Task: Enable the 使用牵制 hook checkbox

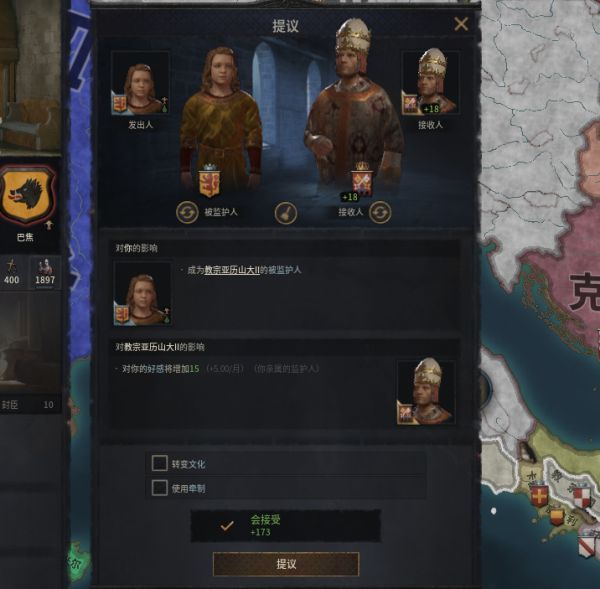Action: click(160, 488)
